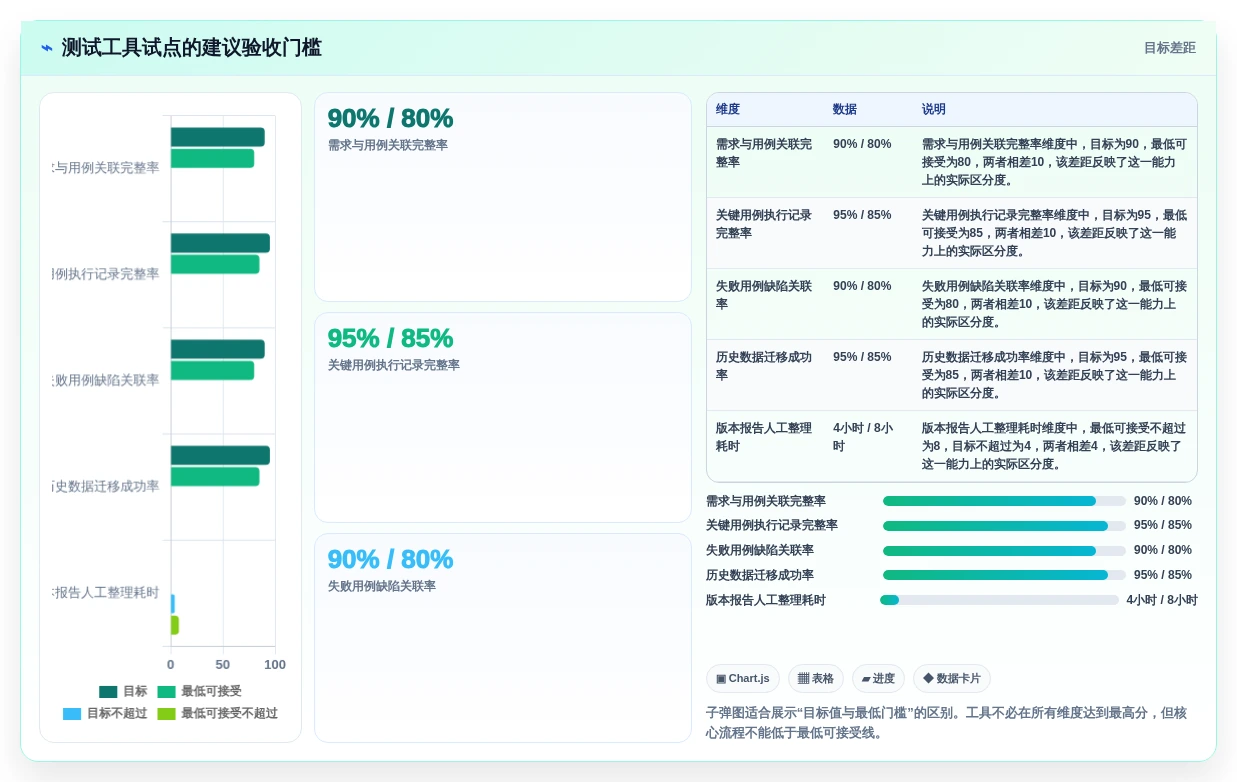Screen dimensions: 1237x782
Task: Click progress bar for 需求与用例关联完整率
Action: [1004, 501]
